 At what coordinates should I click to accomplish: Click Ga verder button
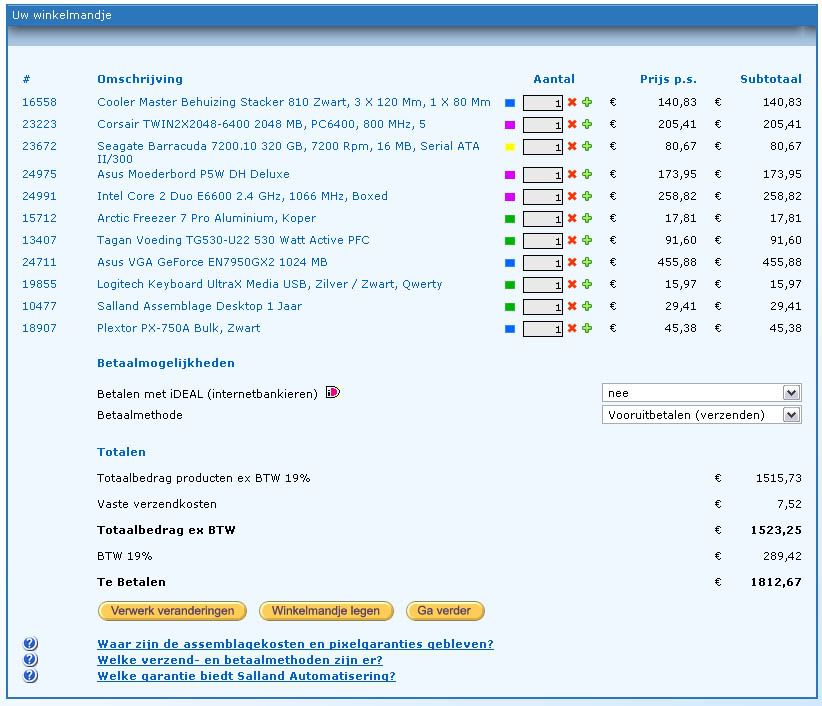point(445,611)
